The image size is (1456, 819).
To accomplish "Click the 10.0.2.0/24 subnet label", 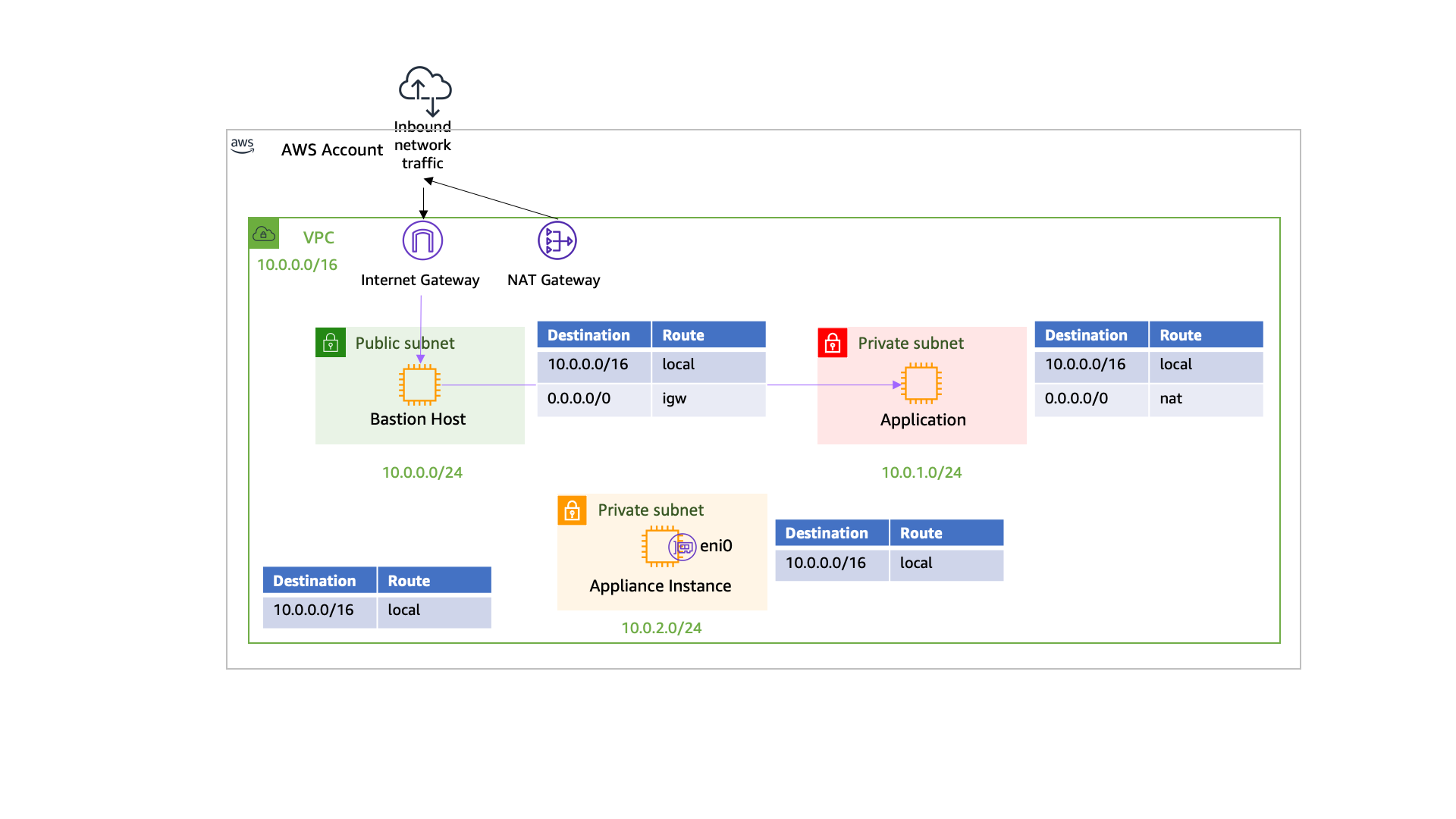I will click(661, 628).
